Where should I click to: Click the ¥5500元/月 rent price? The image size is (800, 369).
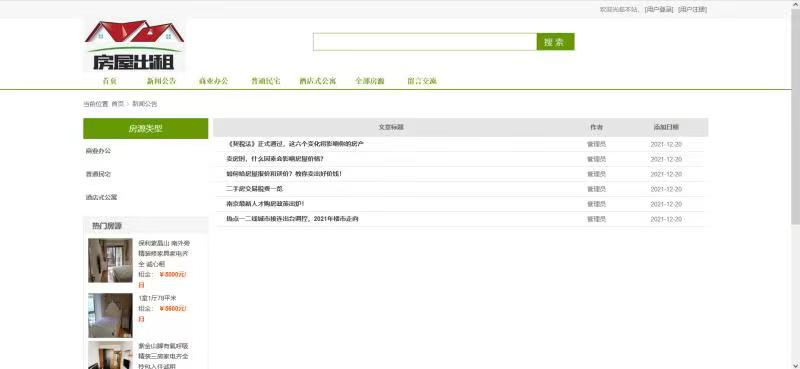tap(163, 313)
